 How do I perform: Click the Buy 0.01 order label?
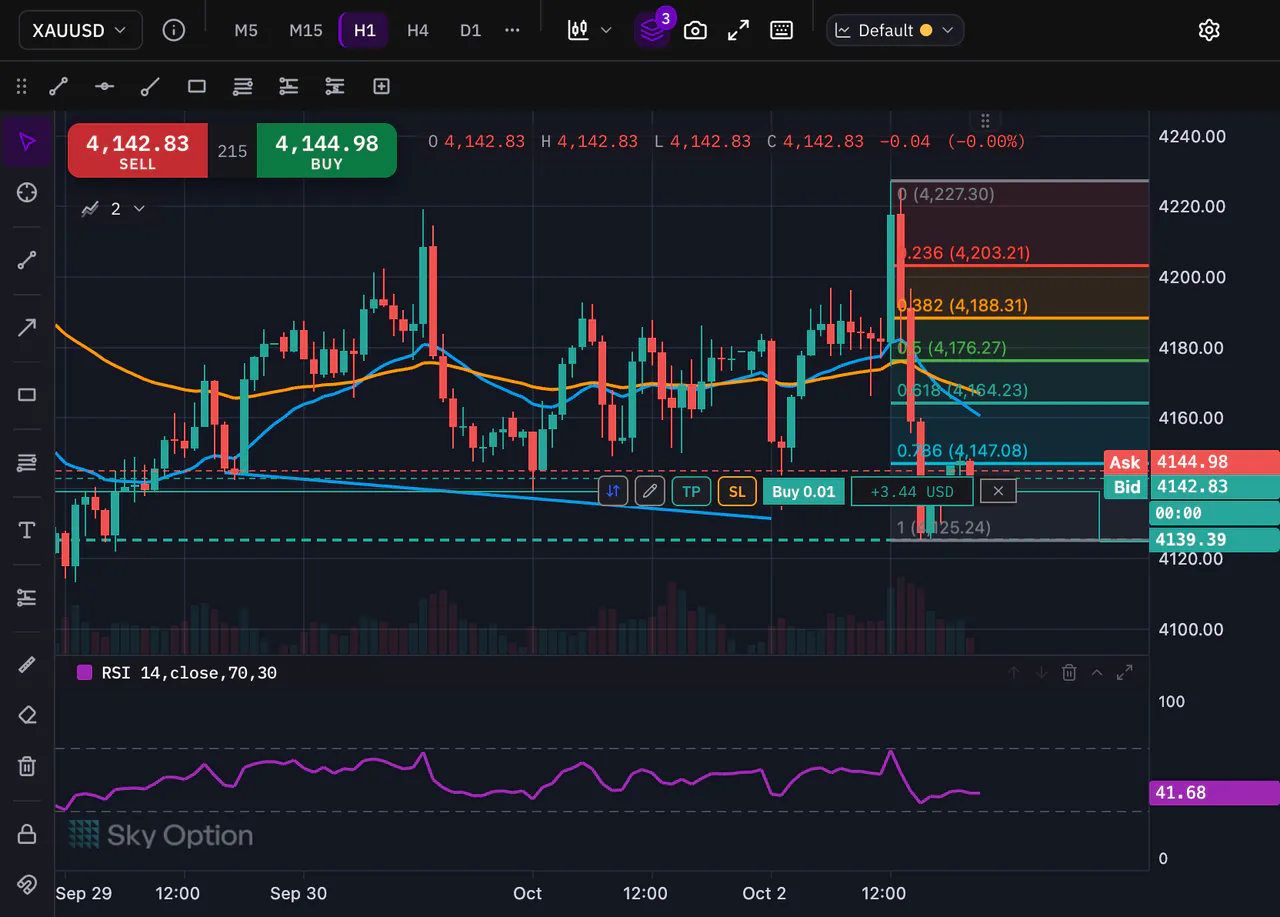(804, 491)
